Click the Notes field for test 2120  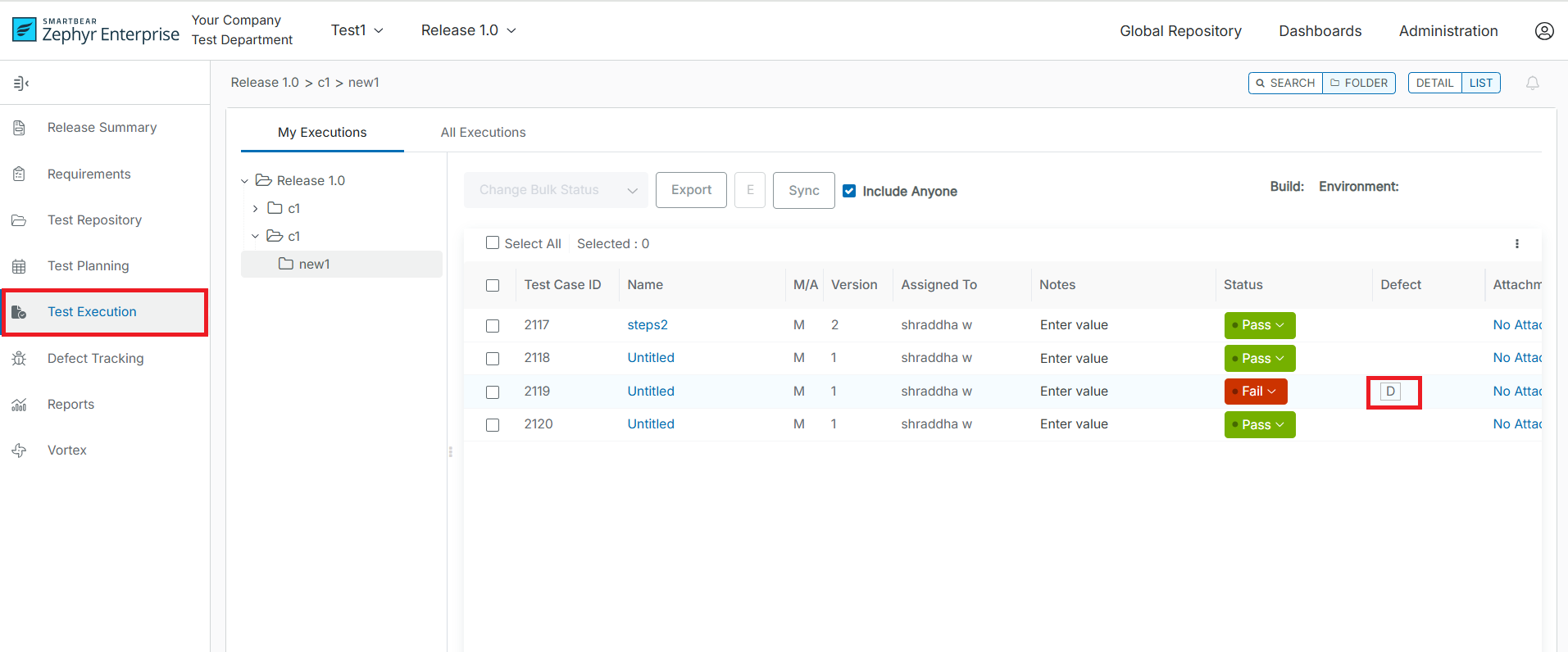pyautogui.click(x=1074, y=424)
